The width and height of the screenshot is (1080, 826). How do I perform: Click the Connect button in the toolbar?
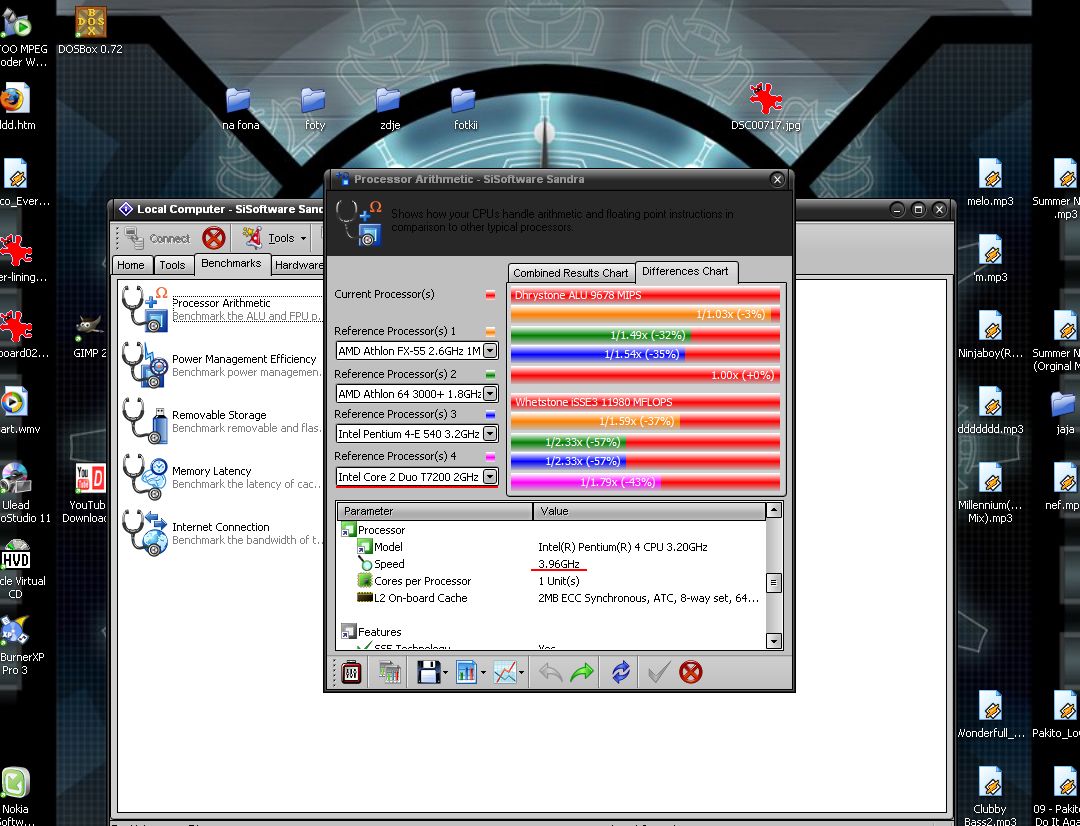pyautogui.click(x=157, y=238)
